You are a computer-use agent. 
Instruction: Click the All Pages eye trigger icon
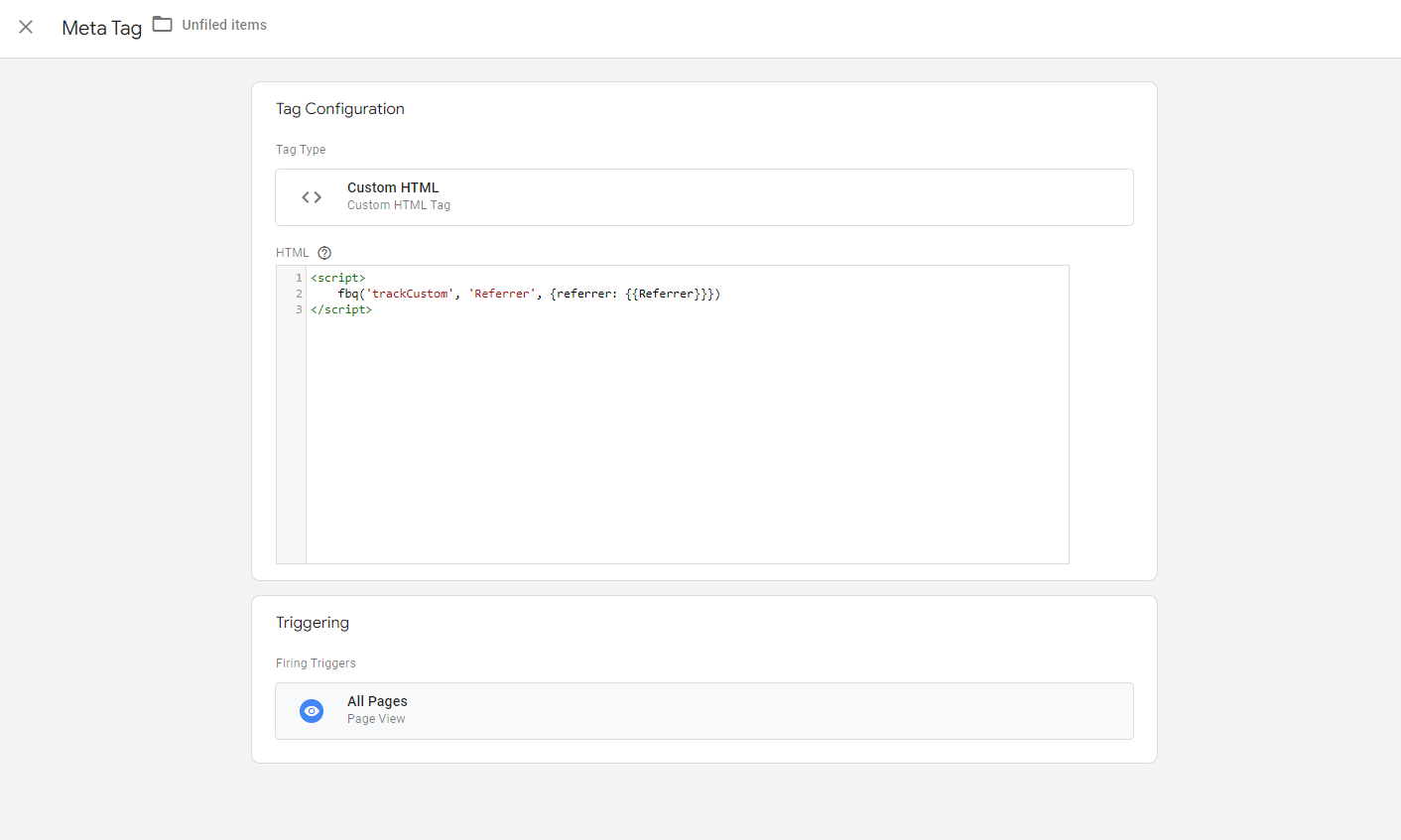(312, 711)
